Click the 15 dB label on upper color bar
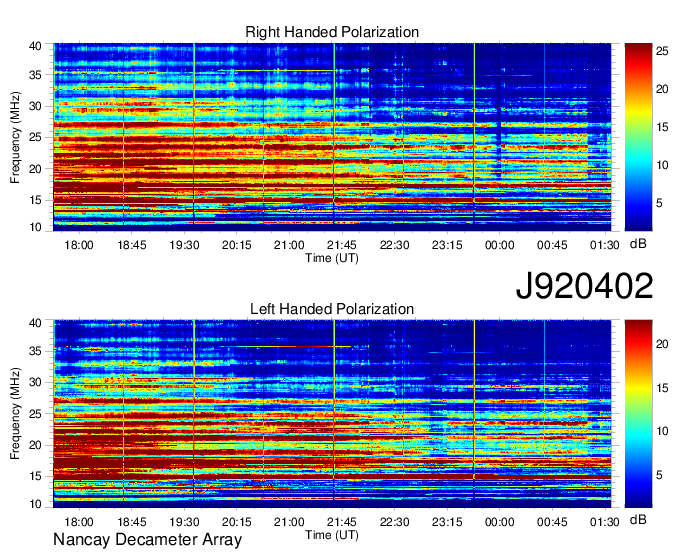Screen dimensions: 680x552 point(662,127)
